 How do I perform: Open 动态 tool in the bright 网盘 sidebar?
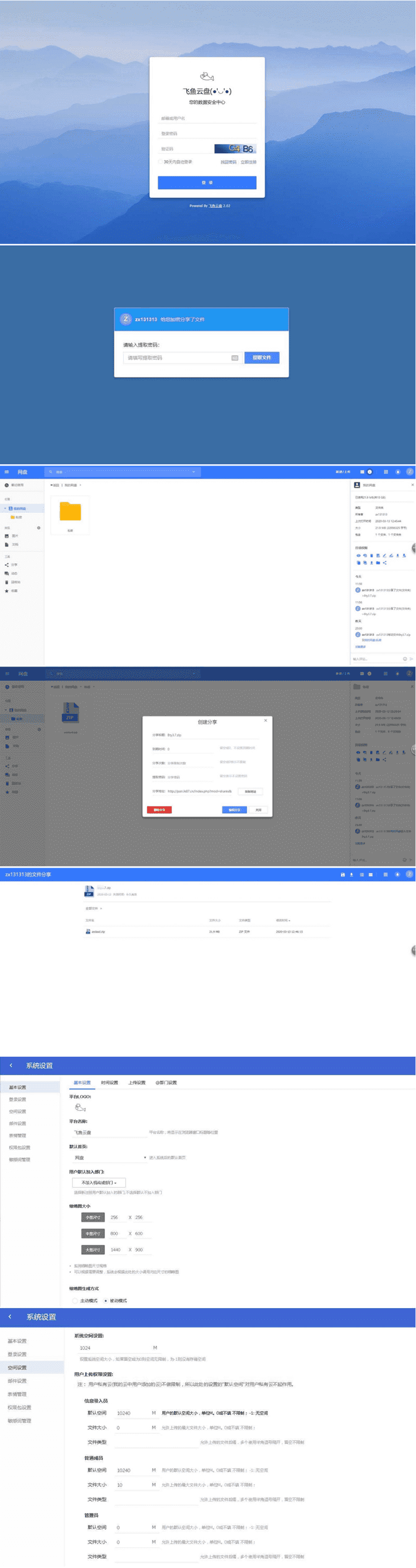pyautogui.click(x=11, y=574)
